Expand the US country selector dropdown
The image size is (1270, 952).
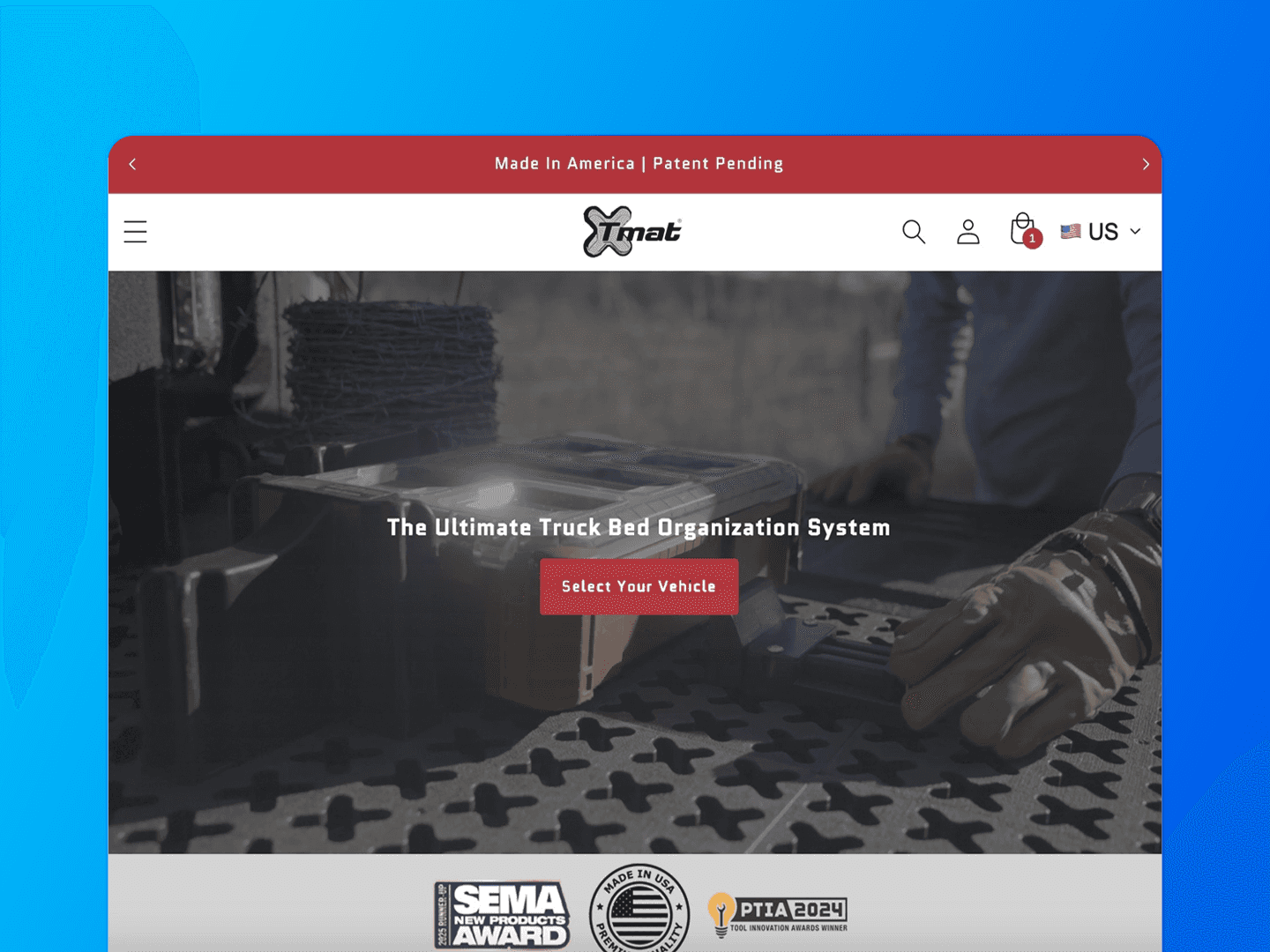[x=1101, y=232]
